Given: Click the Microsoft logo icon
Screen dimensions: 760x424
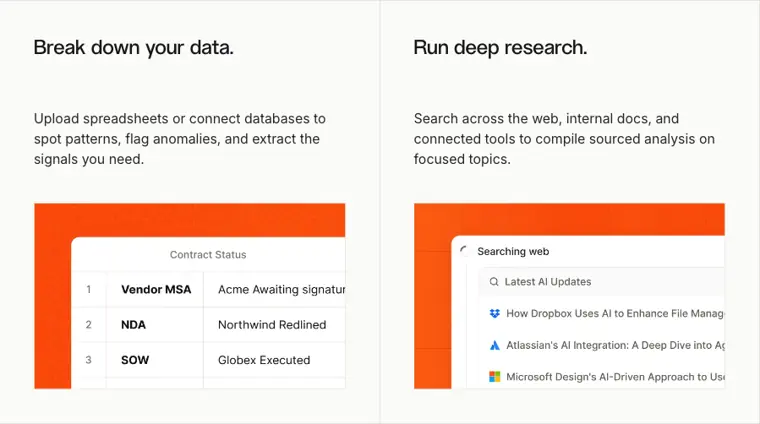Looking at the screenshot, I should pos(494,377).
